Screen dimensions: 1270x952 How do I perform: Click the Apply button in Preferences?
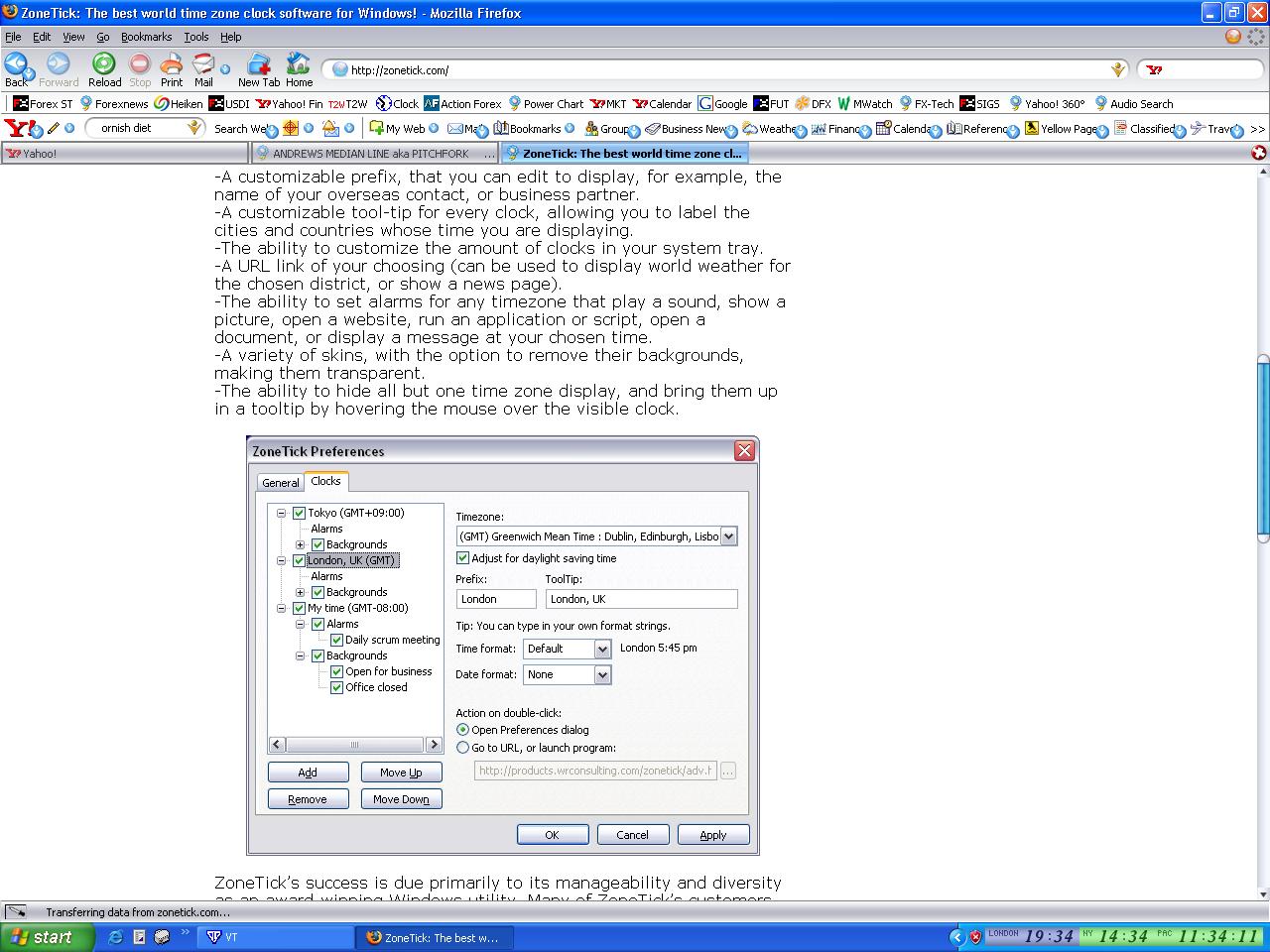713,835
